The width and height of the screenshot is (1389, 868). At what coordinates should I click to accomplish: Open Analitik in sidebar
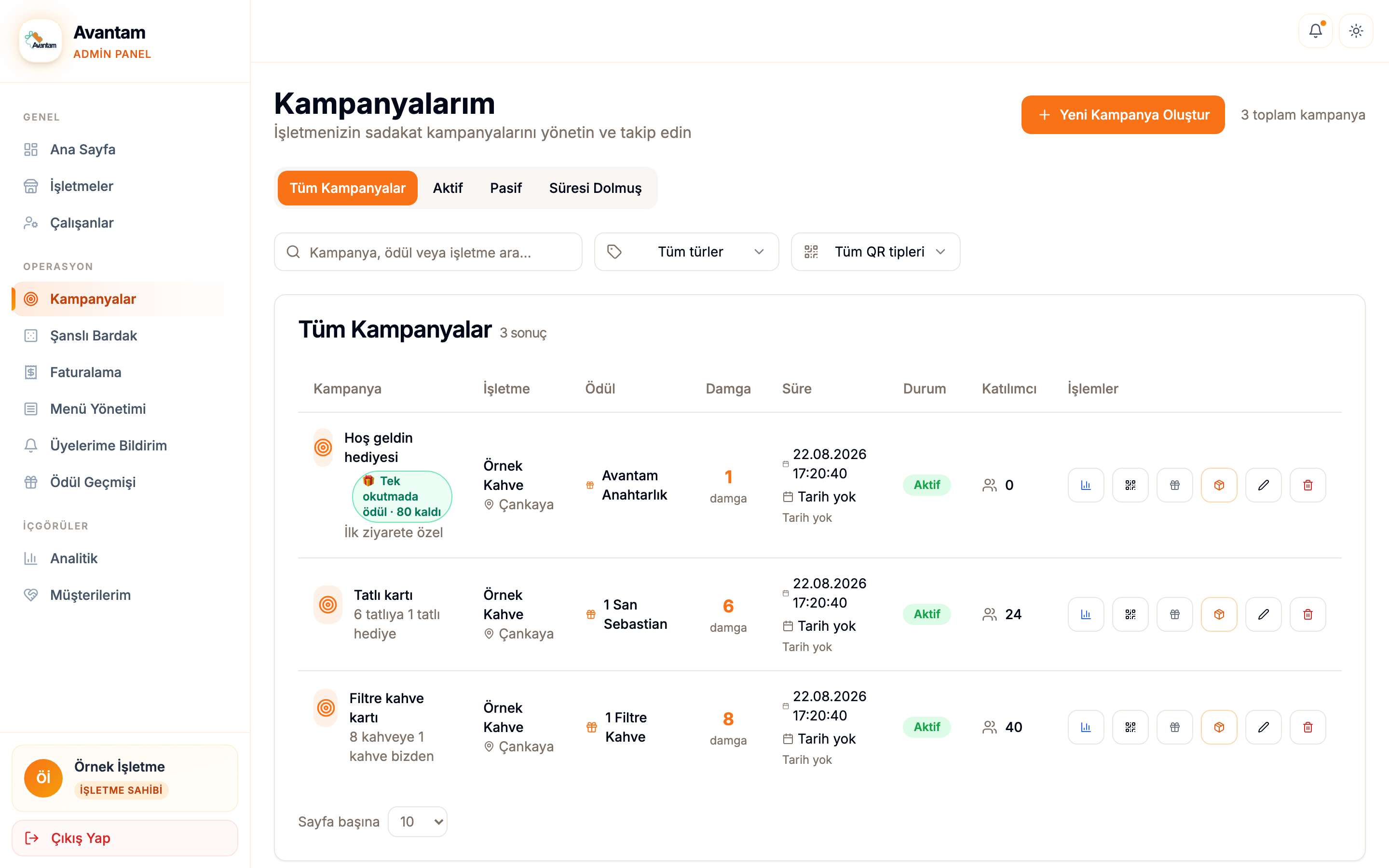(118, 558)
